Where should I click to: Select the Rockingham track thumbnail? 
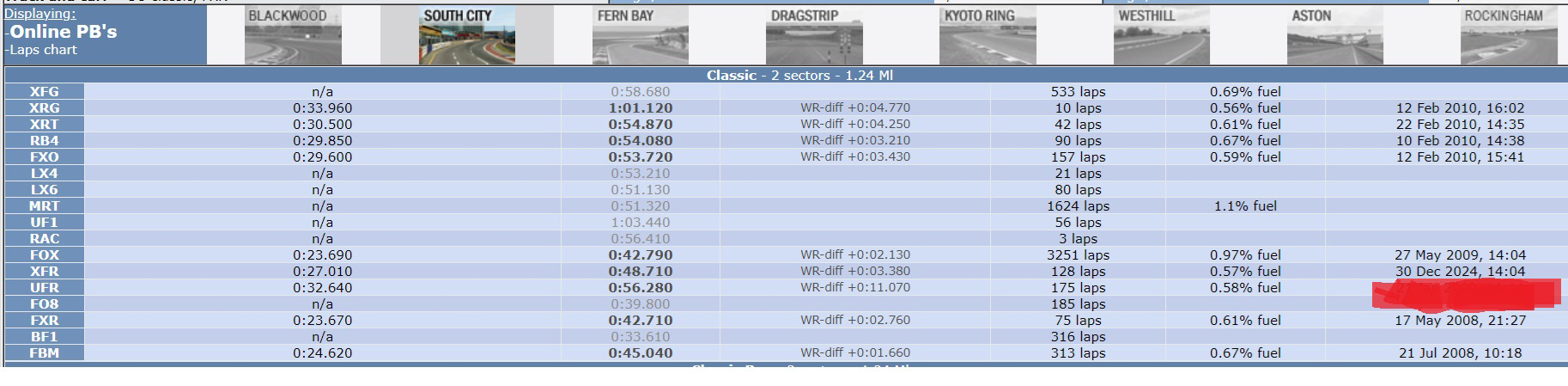click(x=1508, y=36)
